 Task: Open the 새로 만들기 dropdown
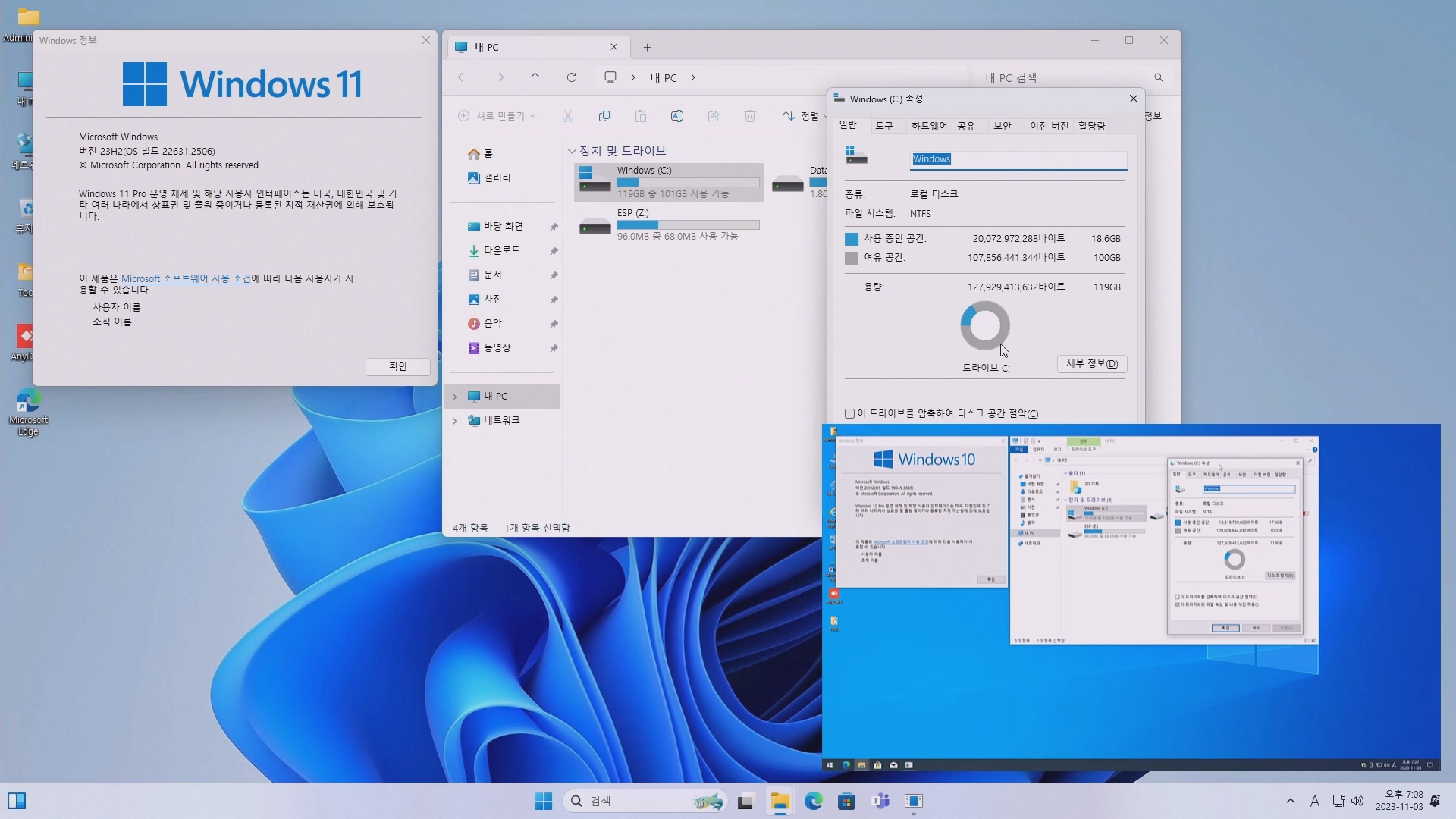tap(497, 116)
